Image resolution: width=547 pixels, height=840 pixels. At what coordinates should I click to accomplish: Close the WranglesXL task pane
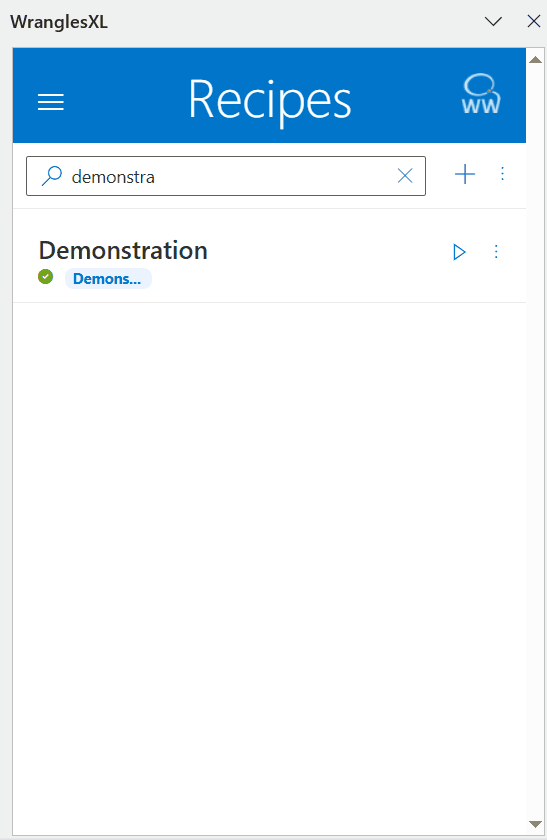534,21
